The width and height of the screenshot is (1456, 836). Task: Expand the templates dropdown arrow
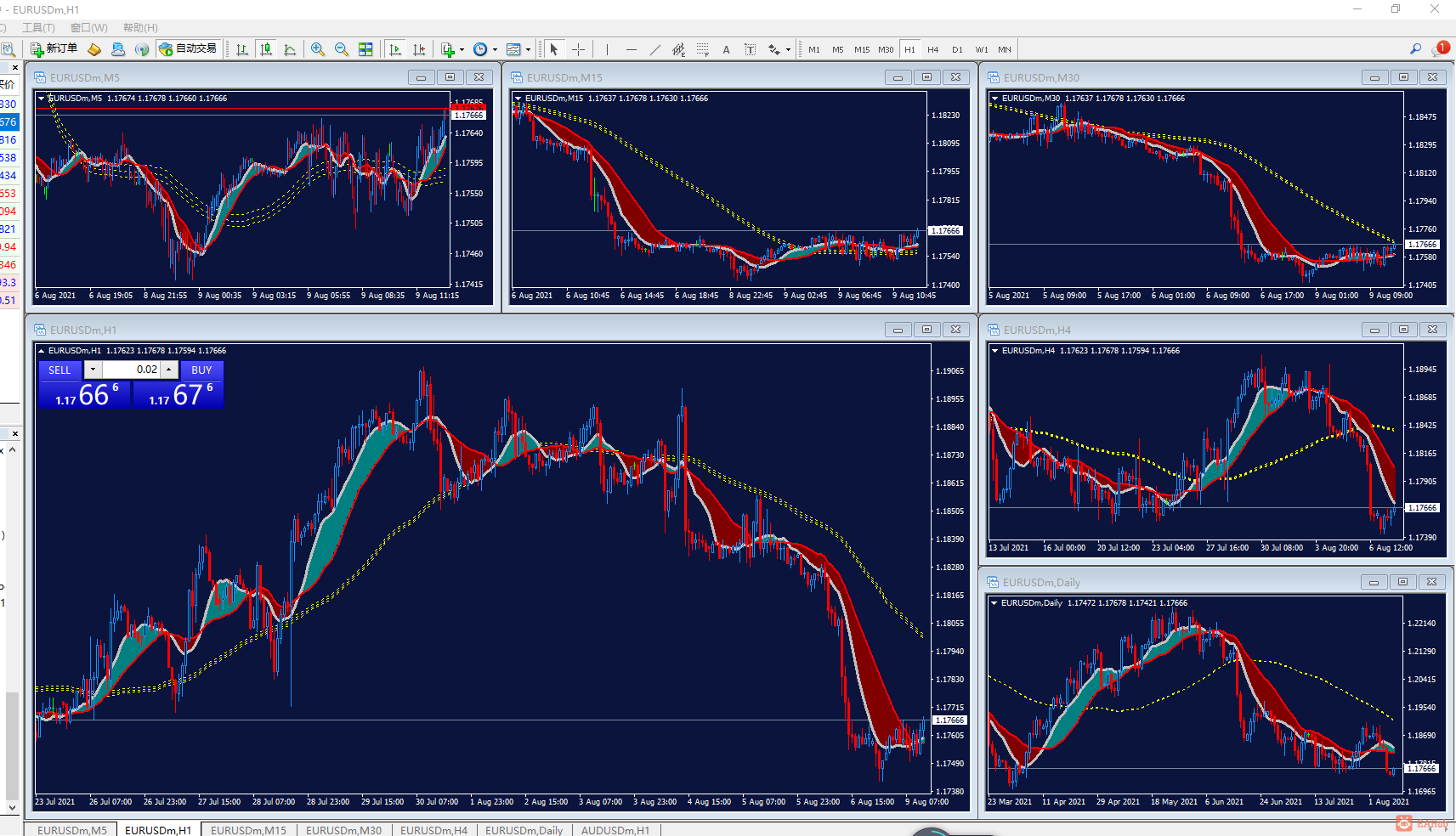click(528, 49)
